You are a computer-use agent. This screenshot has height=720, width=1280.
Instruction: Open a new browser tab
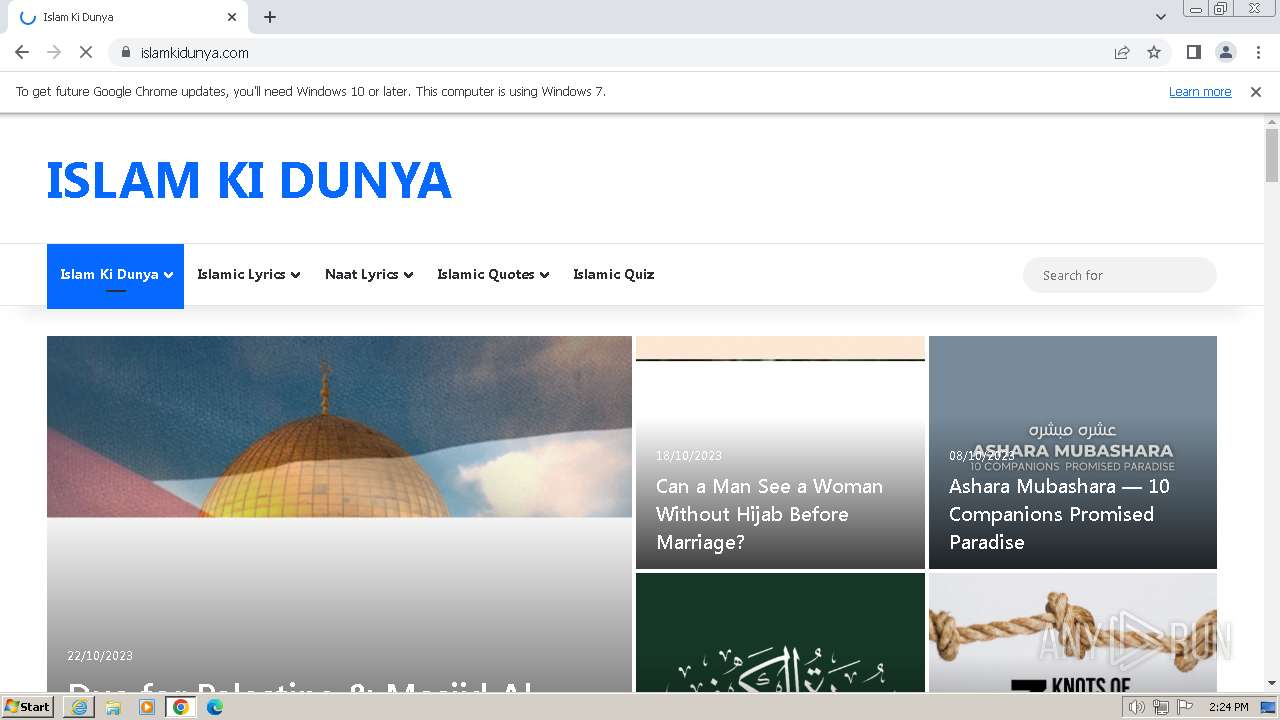click(270, 17)
